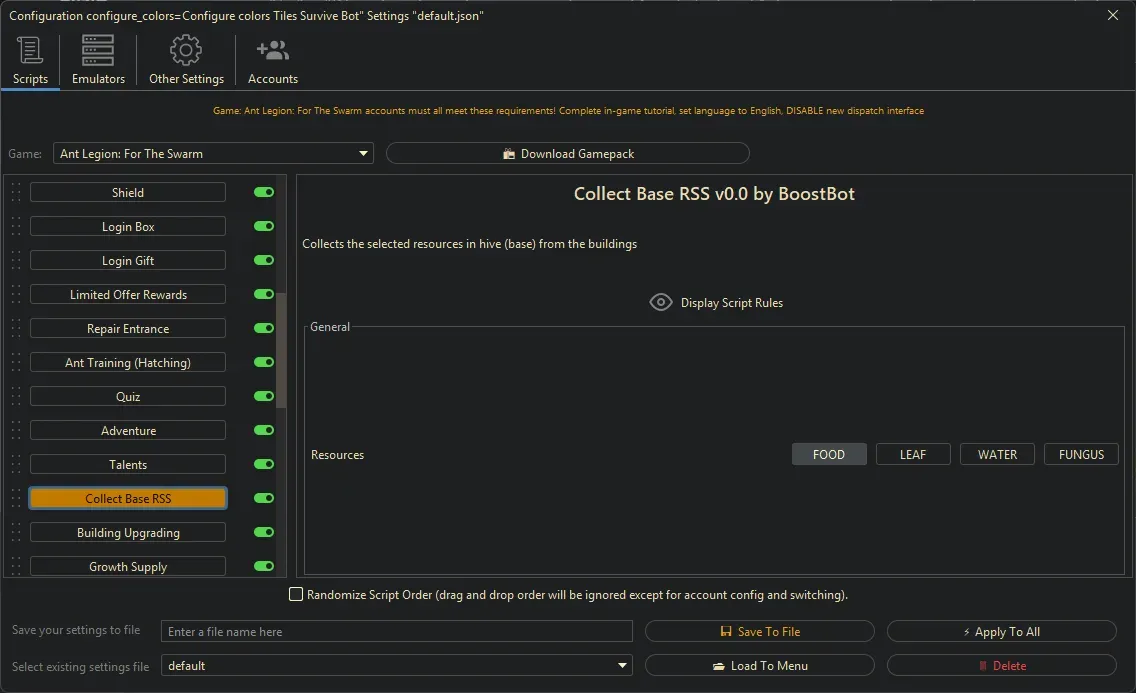Toggle the Login Box script off
1136x693 pixels.
coord(264,226)
